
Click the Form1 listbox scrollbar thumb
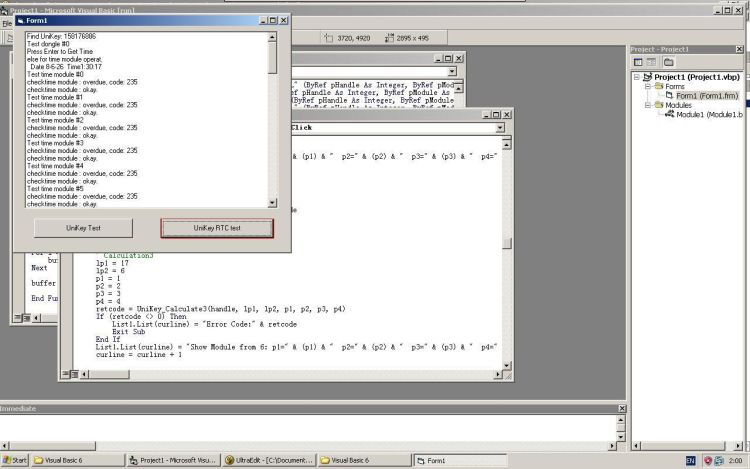(272, 58)
